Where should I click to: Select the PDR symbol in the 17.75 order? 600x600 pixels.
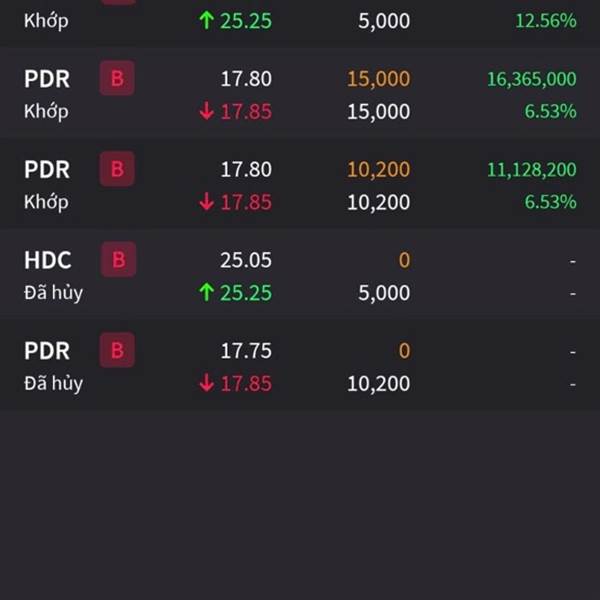(47, 351)
